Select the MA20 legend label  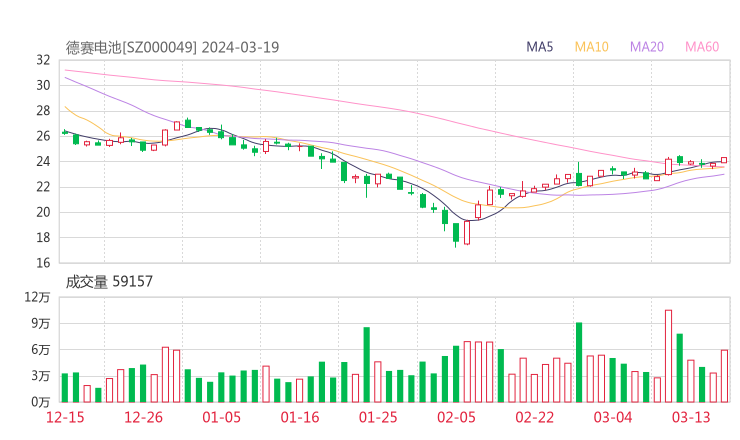click(647, 47)
